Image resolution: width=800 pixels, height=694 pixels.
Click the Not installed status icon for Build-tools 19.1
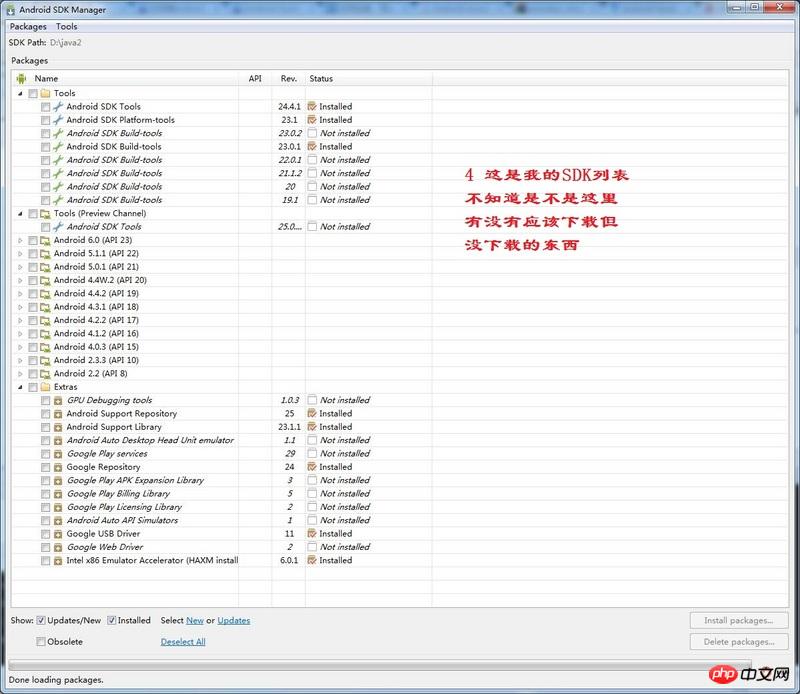(312, 200)
